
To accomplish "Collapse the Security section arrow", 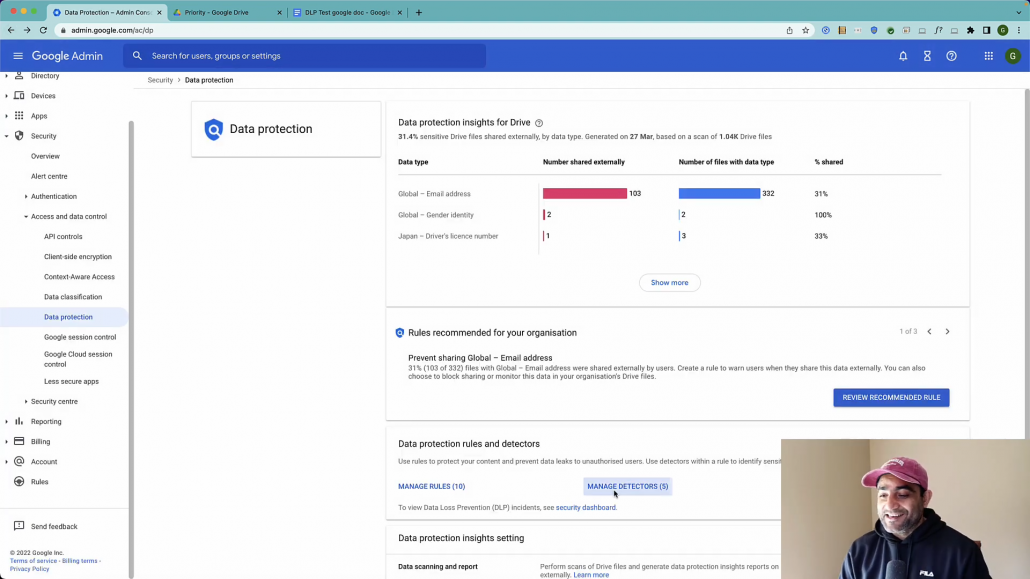I will point(7,136).
